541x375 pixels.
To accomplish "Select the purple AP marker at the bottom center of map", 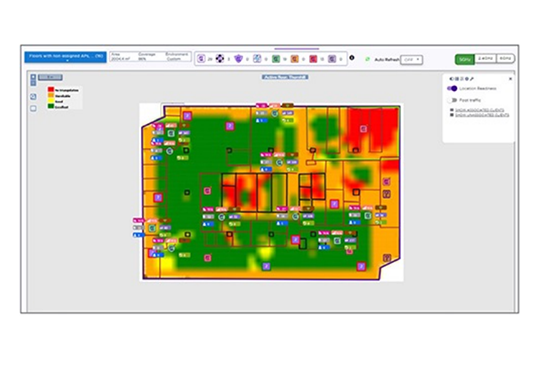I will point(266,266).
